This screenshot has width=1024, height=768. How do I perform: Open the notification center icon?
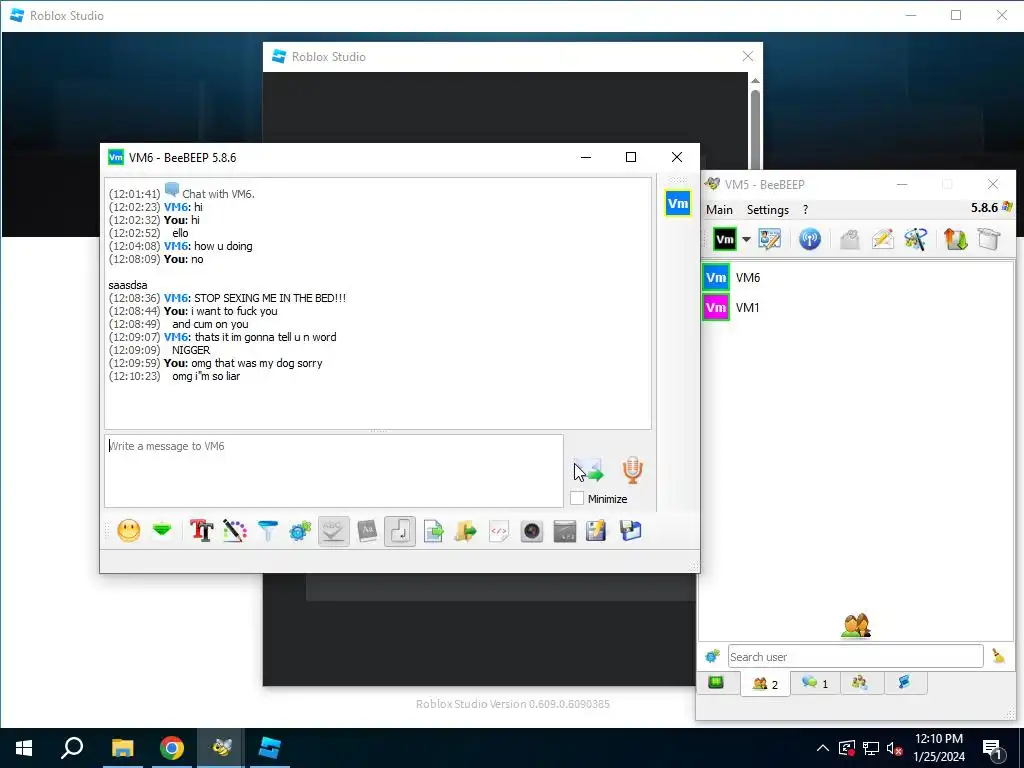[x=993, y=748]
